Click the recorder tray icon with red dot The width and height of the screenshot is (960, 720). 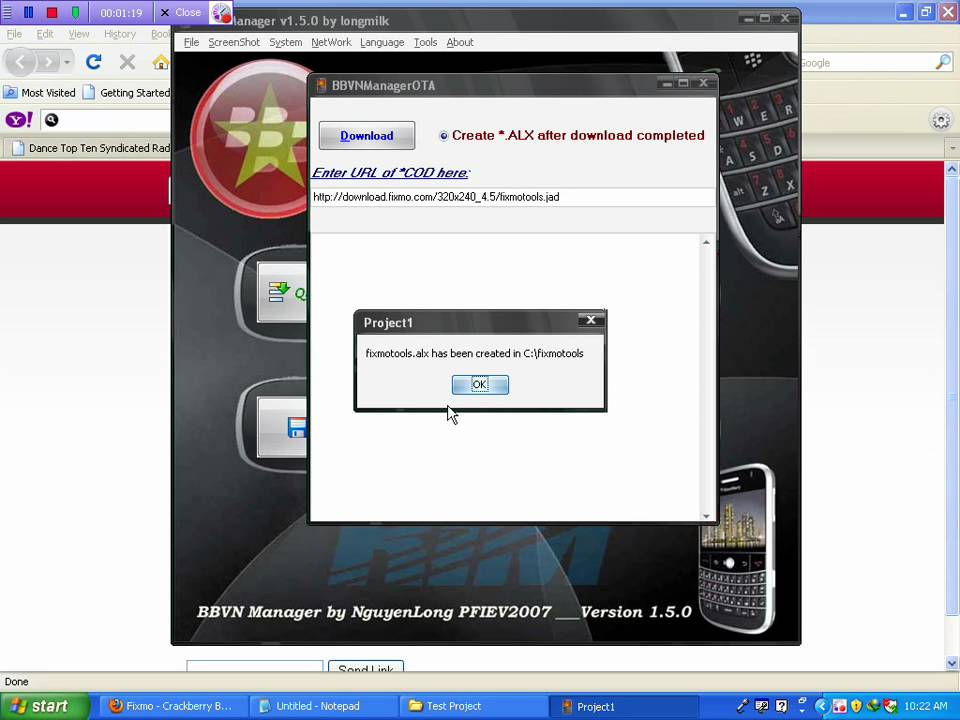pos(839,706)
